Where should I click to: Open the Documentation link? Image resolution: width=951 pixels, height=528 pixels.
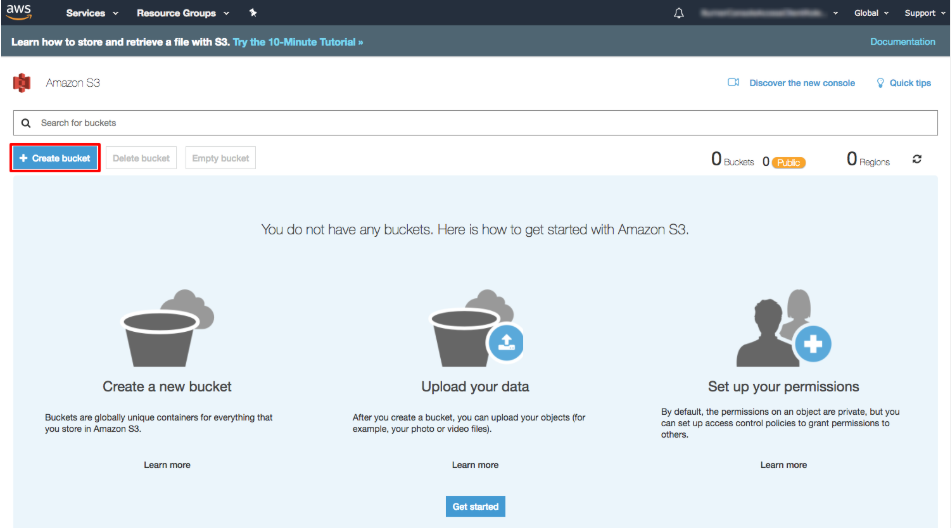click(902, 42)
